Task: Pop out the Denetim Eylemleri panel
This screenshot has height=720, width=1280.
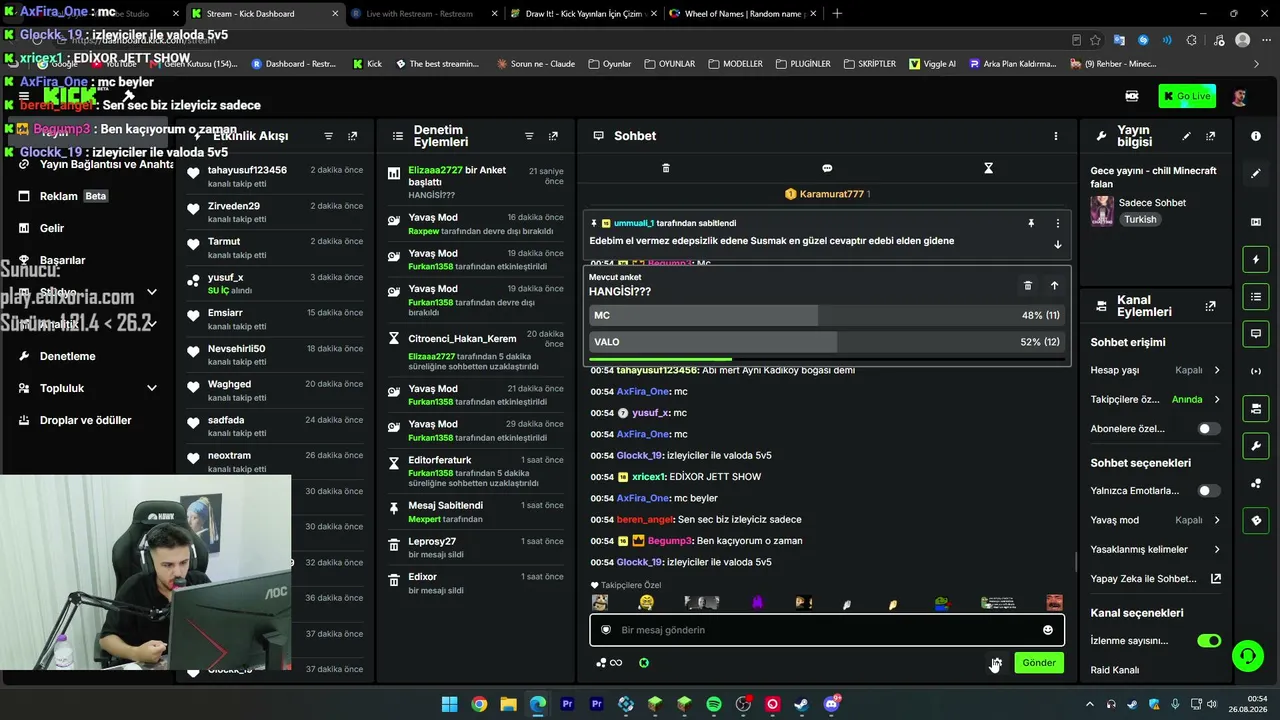Action: [x=553, y=136]
